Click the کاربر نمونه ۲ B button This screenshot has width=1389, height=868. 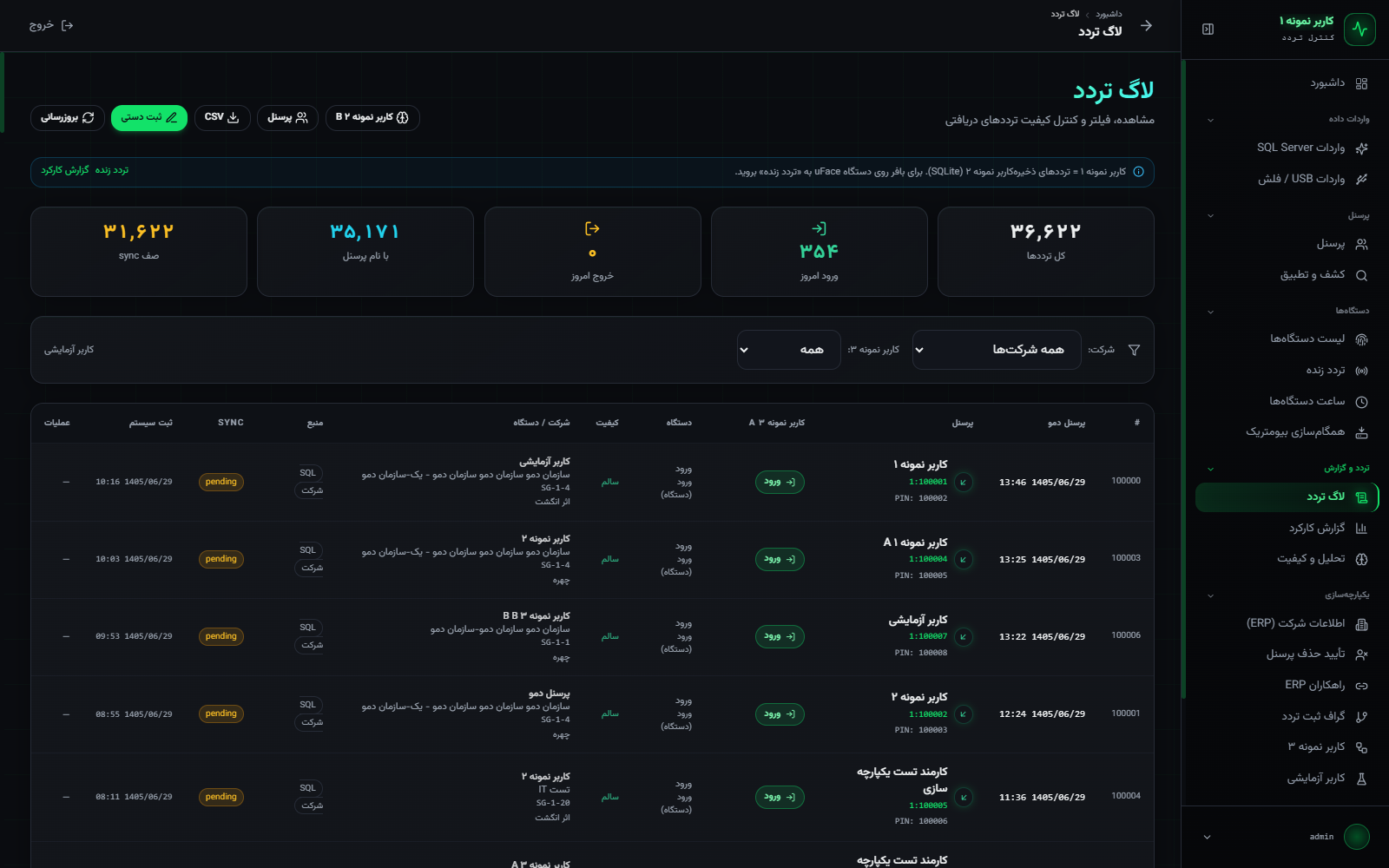[372, 118]
